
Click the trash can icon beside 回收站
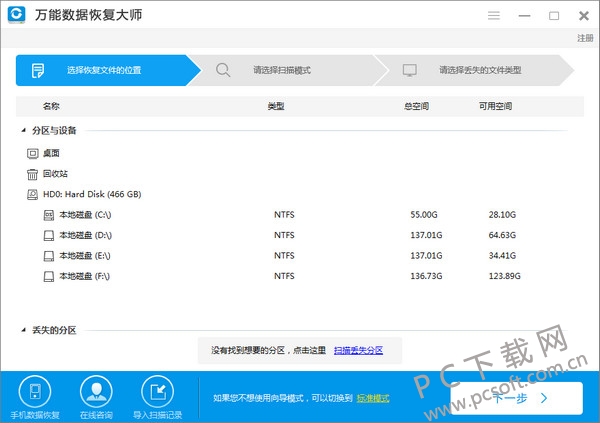coord(33,174)
